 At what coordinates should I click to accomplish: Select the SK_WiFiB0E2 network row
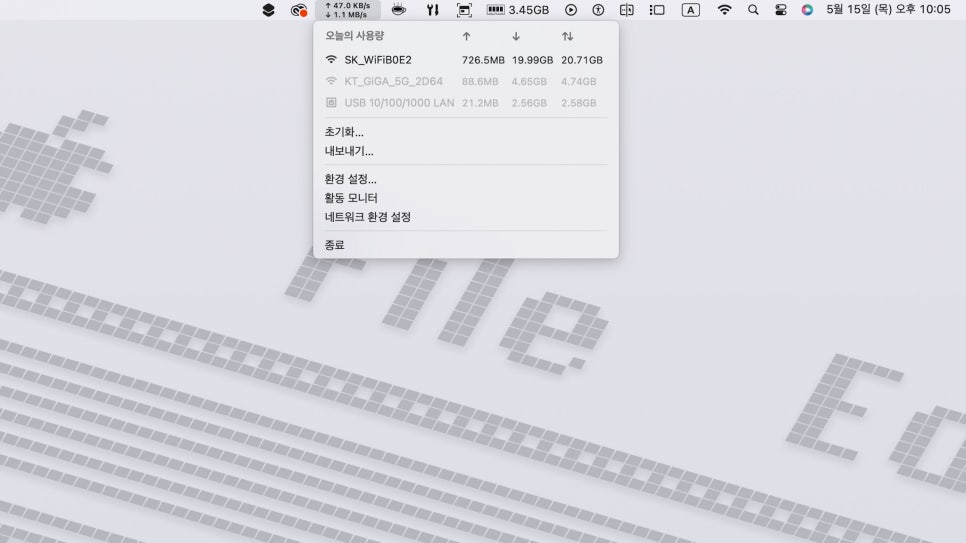pos(466,60)
